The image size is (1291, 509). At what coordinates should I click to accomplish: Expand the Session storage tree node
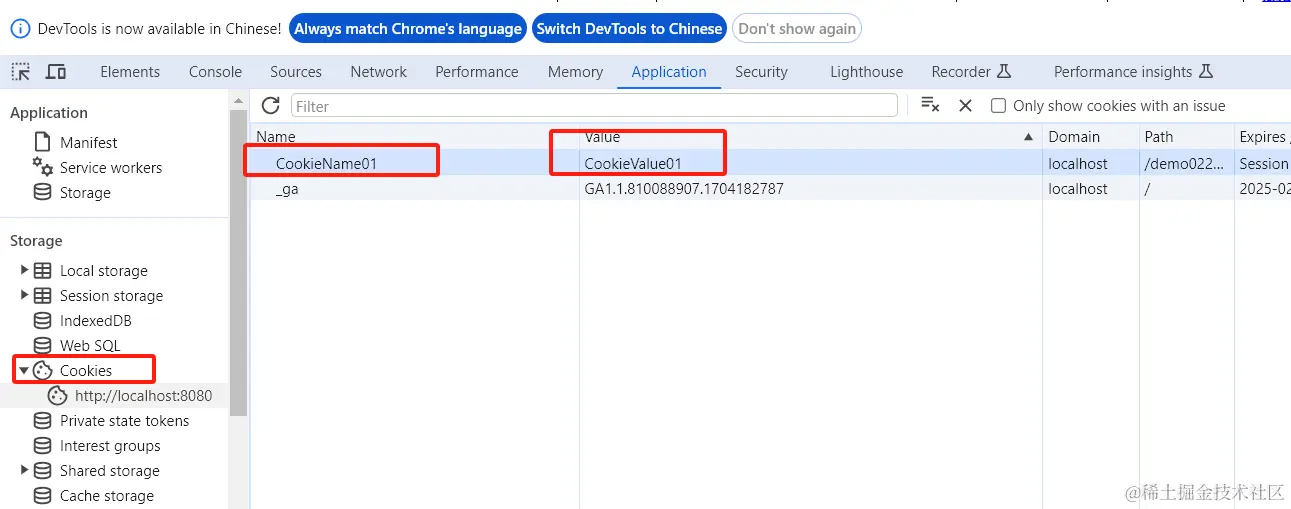(25, 295)
